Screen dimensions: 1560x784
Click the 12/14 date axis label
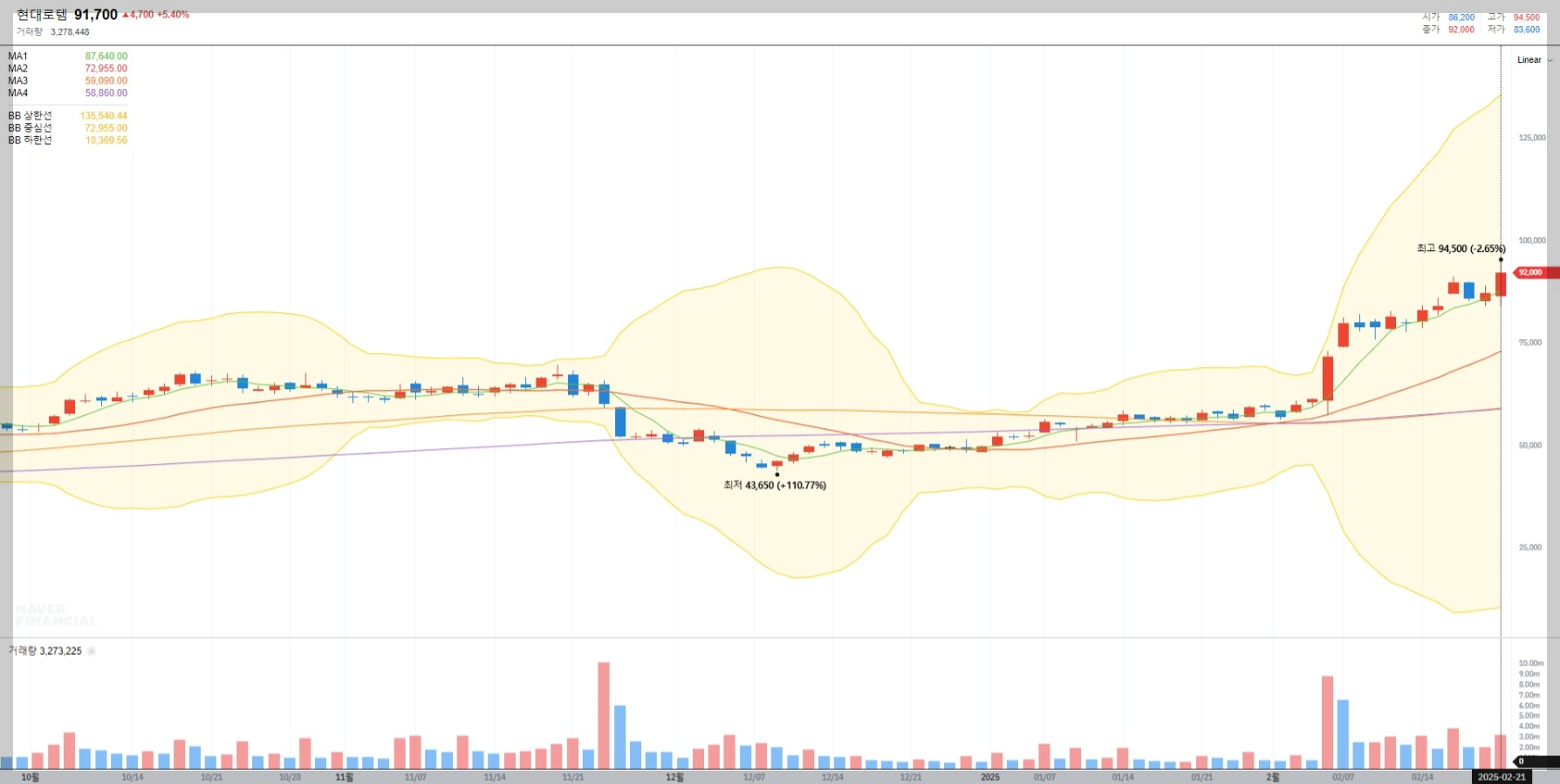(x=832, y=777)
